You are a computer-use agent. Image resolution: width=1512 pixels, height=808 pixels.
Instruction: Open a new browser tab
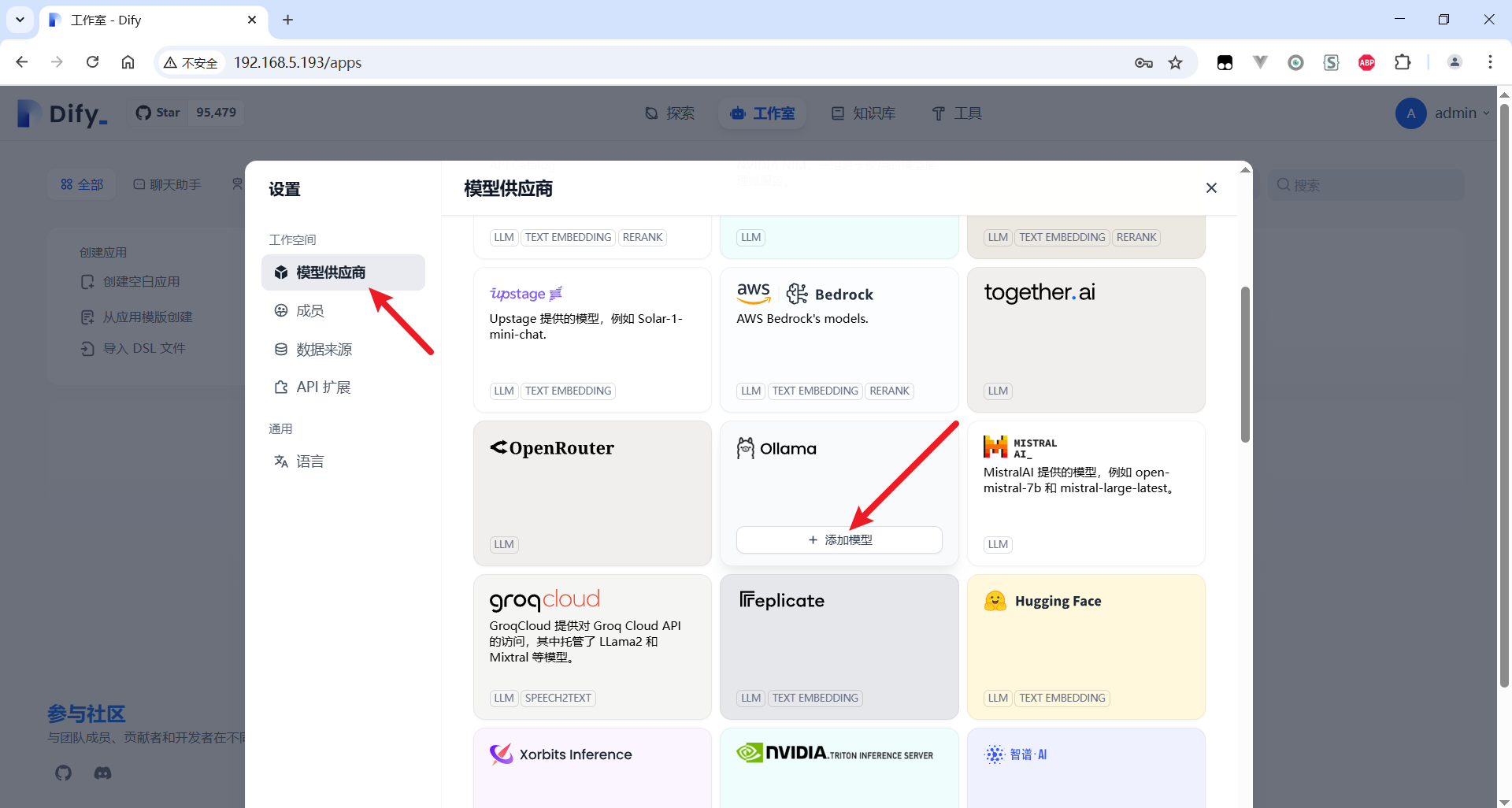click(288, 20)
